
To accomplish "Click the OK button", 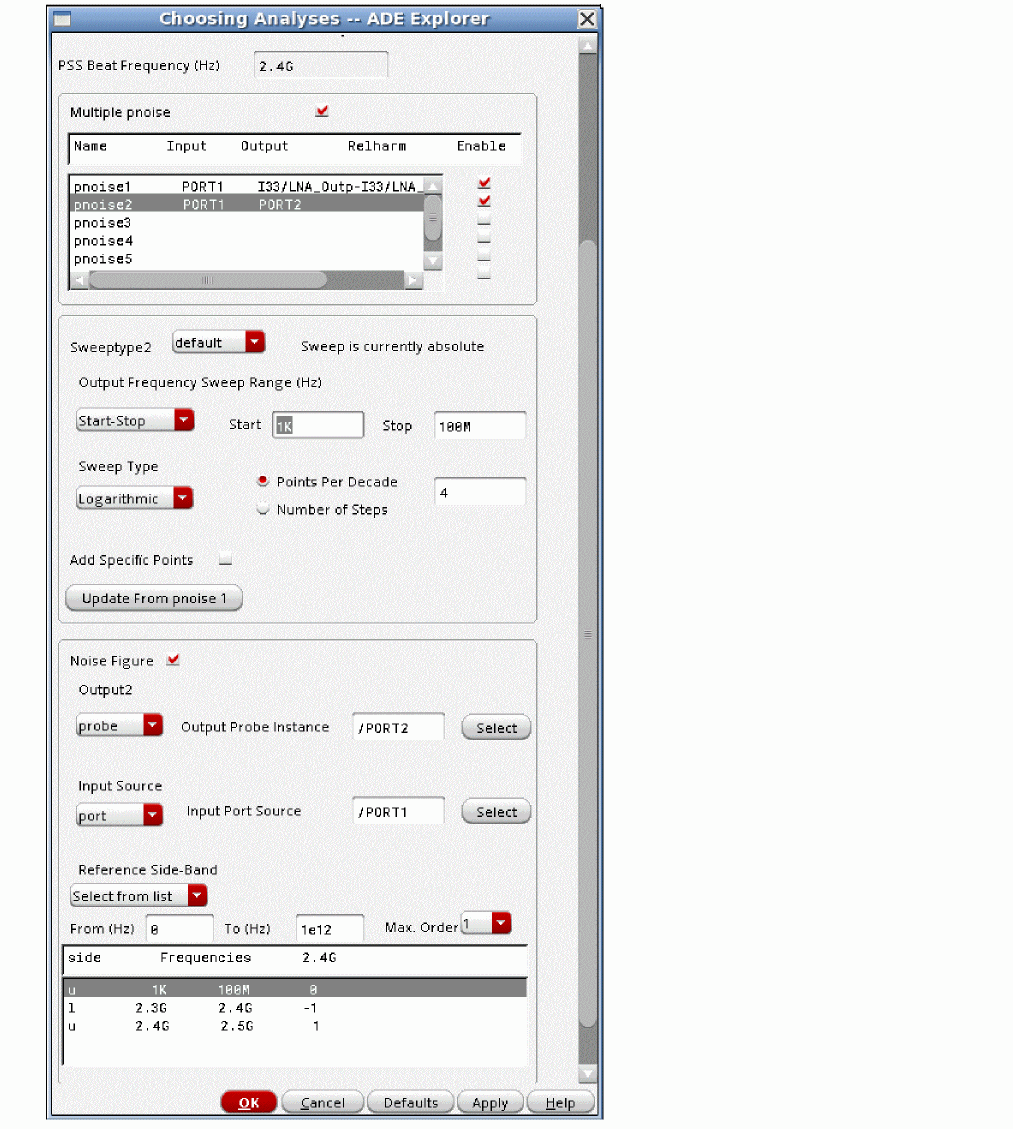I will click(249, 1102).
